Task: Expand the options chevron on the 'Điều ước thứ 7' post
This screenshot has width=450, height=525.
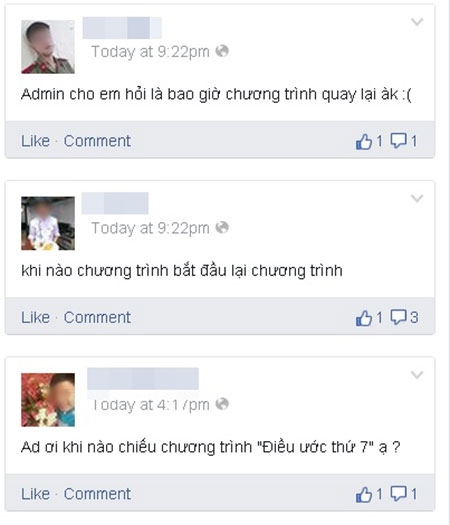Action: [417, 375]
